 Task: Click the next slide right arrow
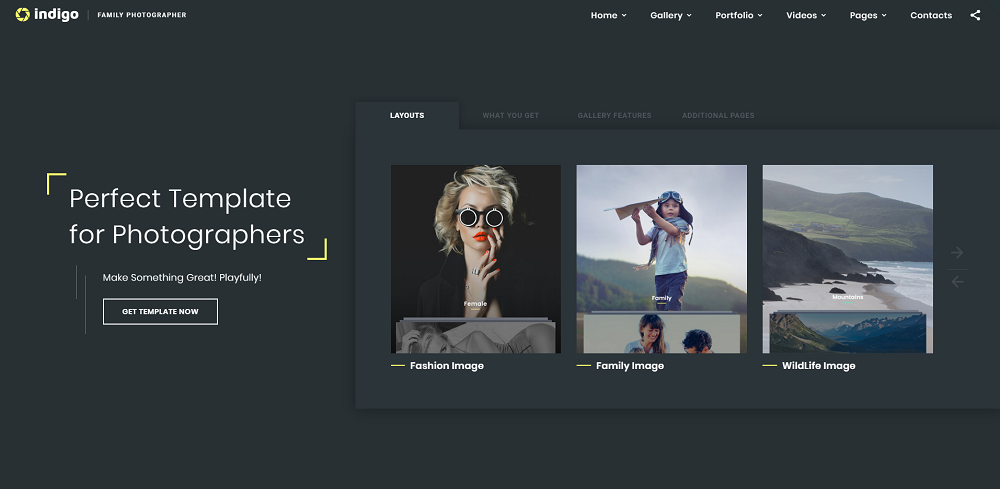pyautogui.click(x=957, y=253)
